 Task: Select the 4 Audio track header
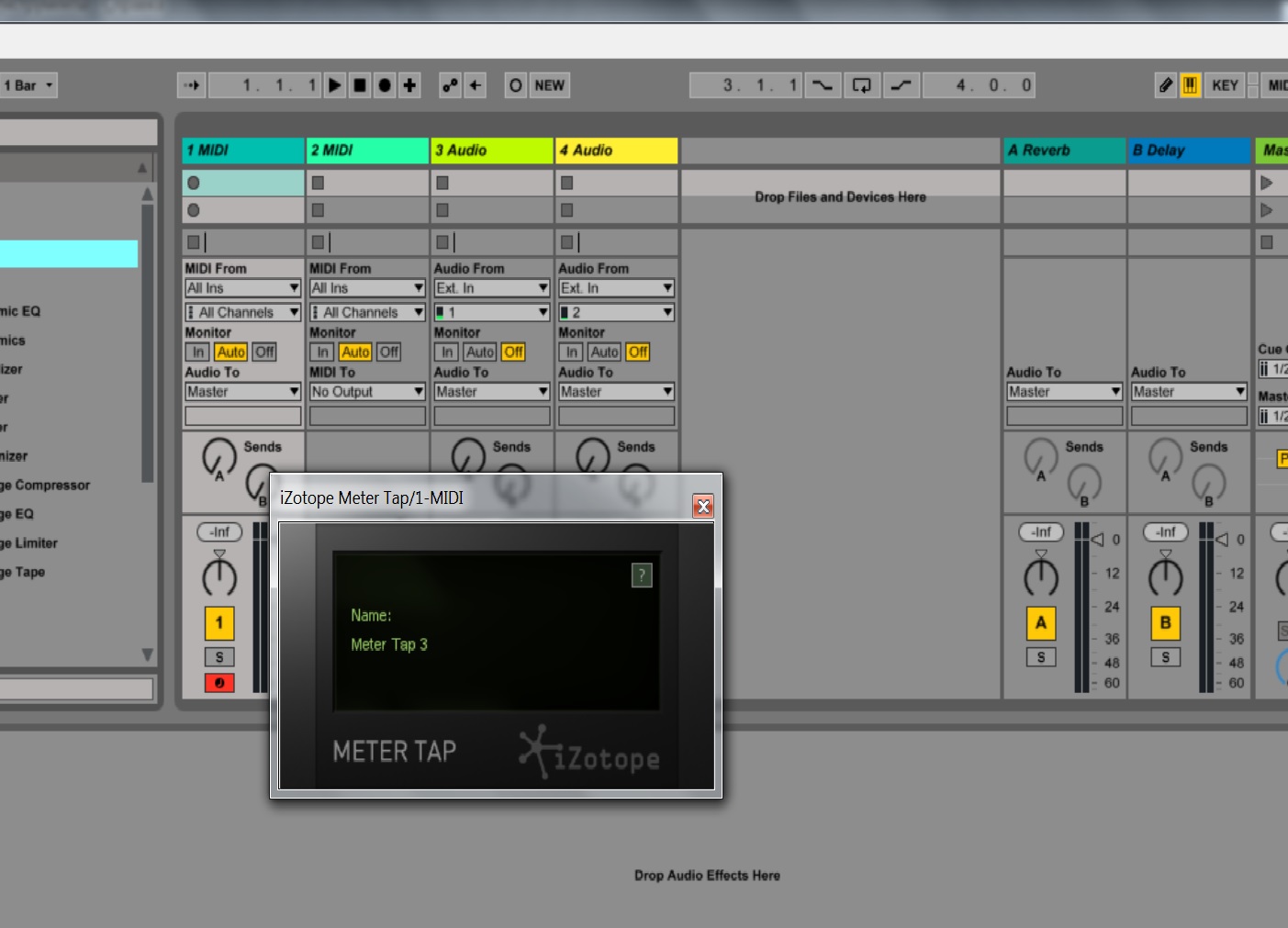(x=617, y=151)
